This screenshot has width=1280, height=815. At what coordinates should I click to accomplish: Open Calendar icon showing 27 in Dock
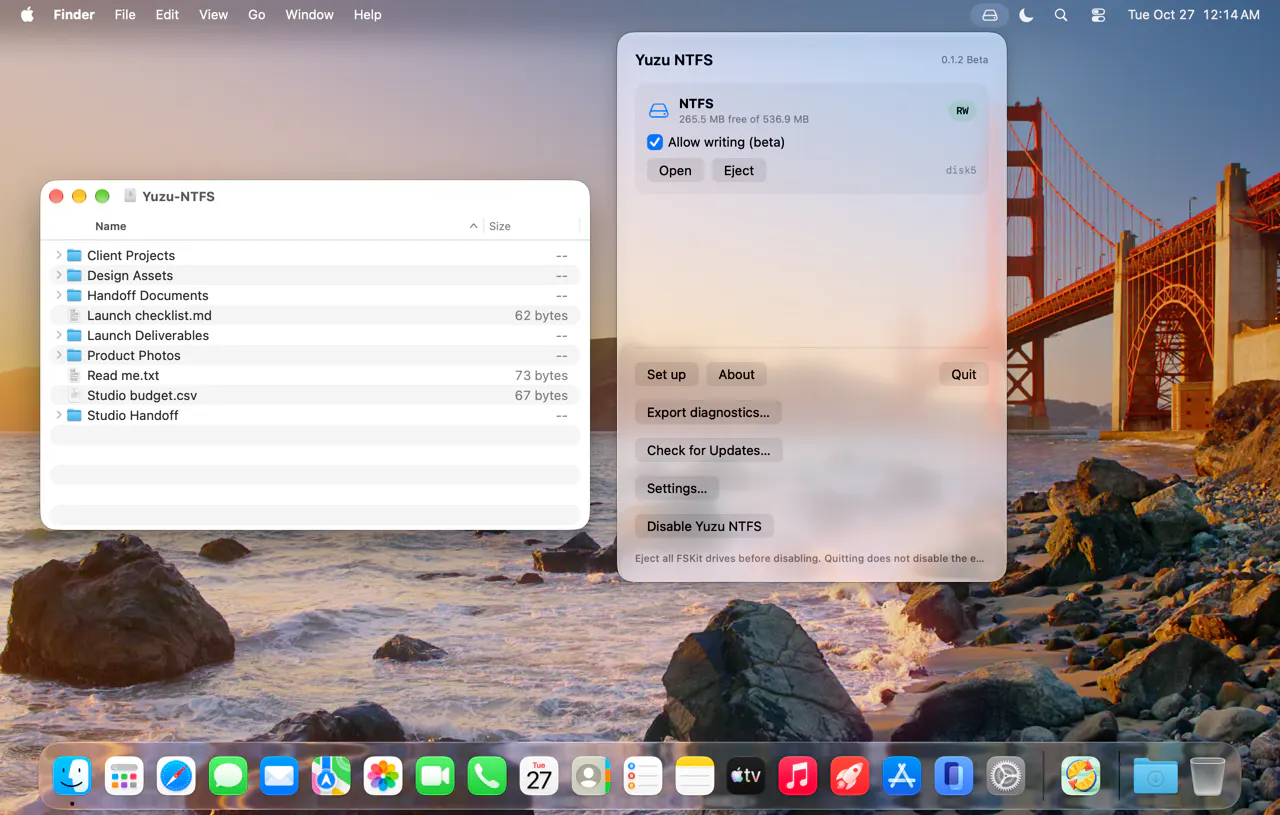coord(539,776)
